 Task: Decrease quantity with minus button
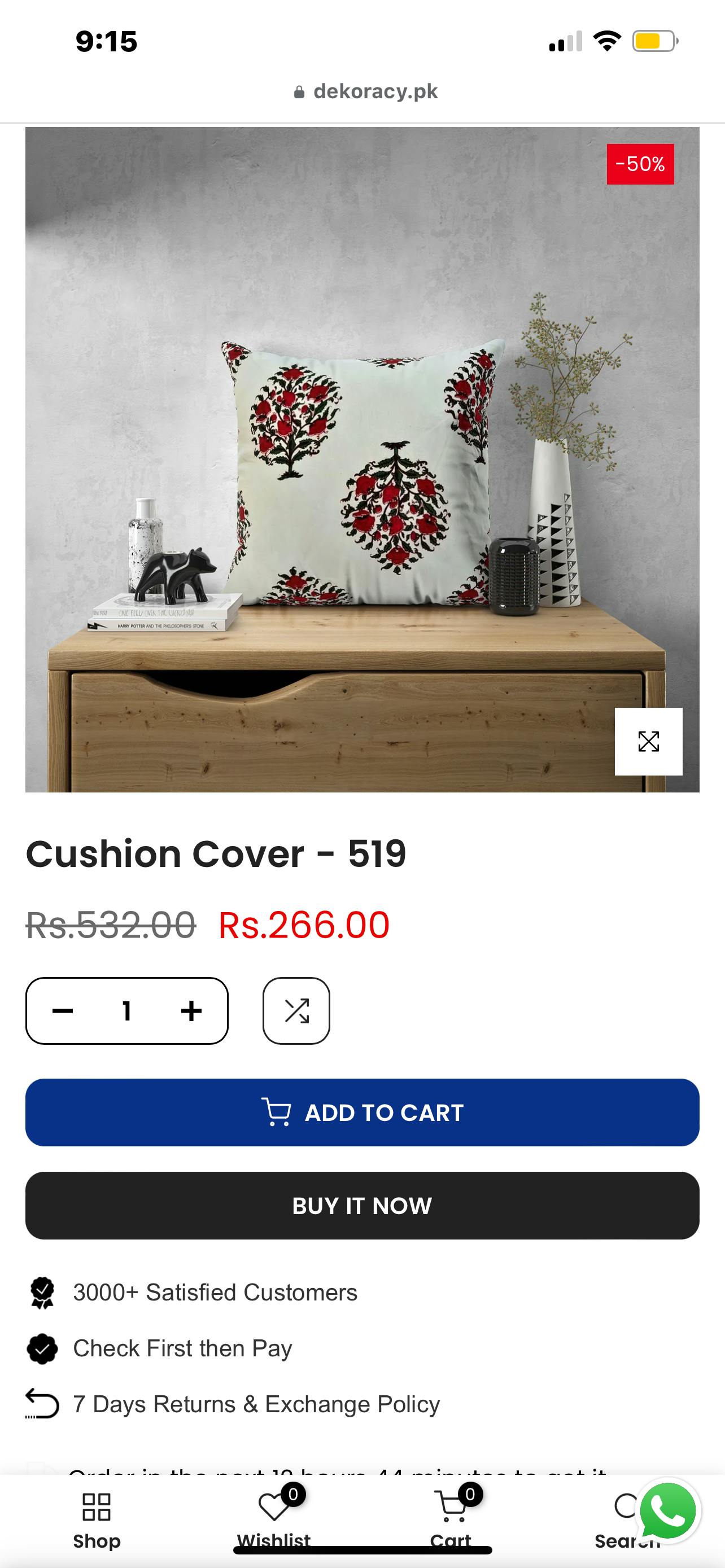(x=63, y=1011)
